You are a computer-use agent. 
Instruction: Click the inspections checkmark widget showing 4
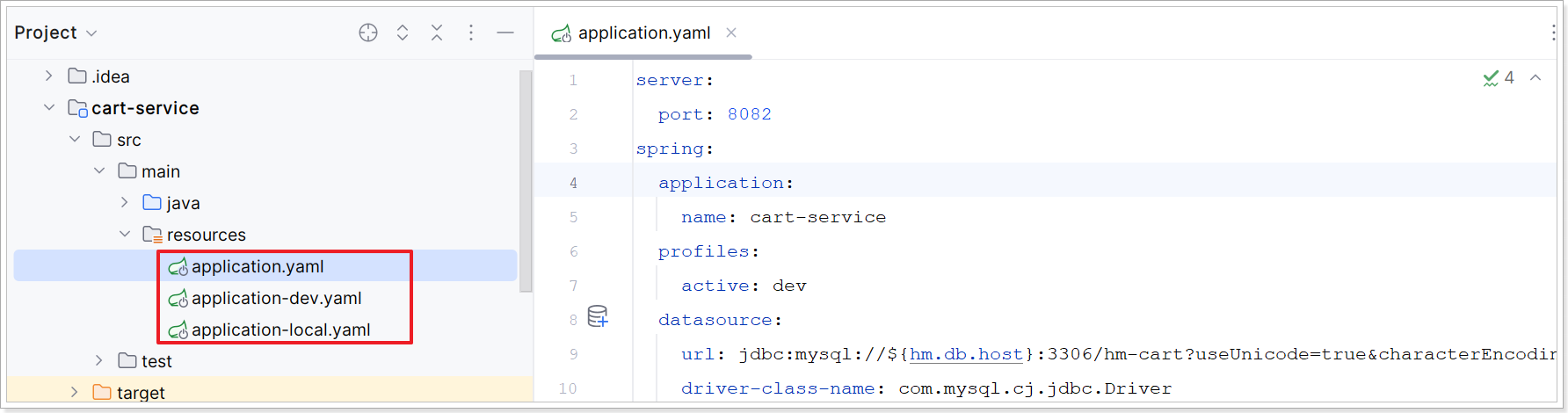[x=1499, y=78]
